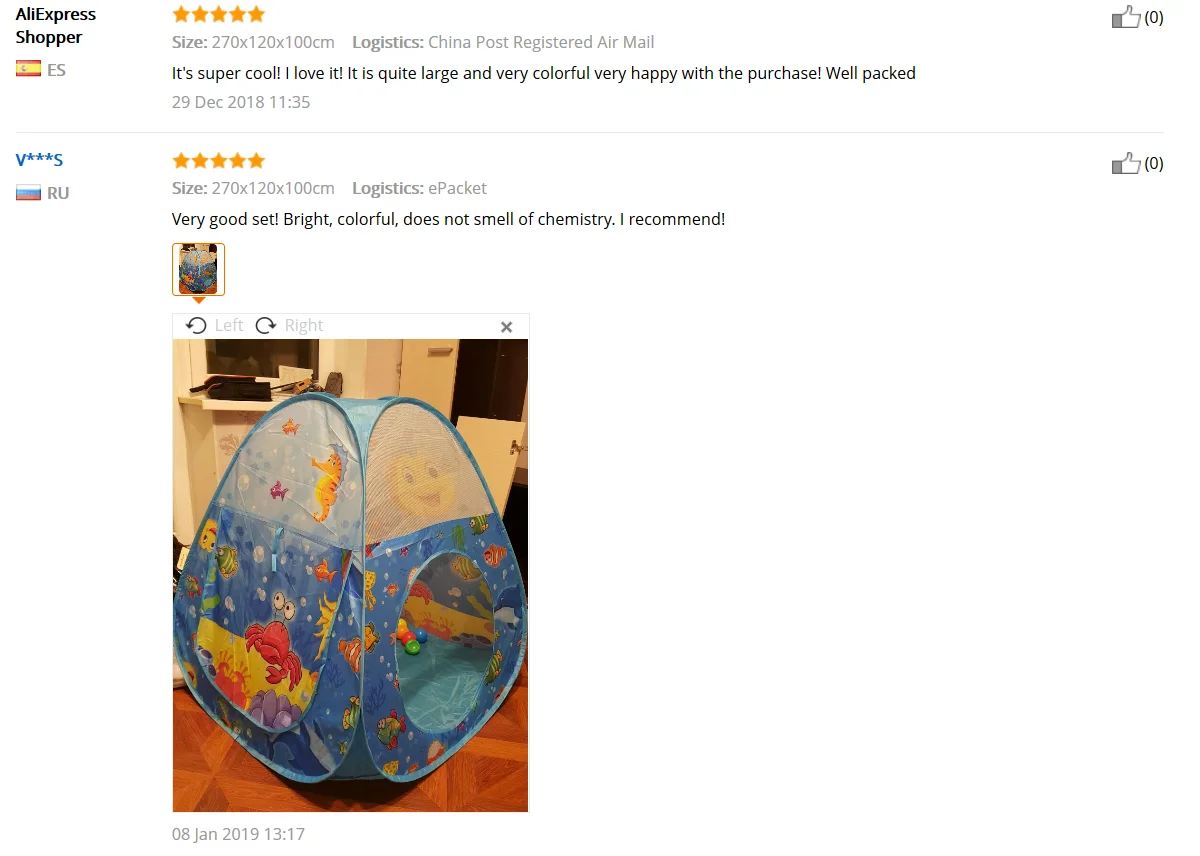Click helpful count (0) on first review
Viewport: 1200px width, 856px height.
[x=1154, y=17]
